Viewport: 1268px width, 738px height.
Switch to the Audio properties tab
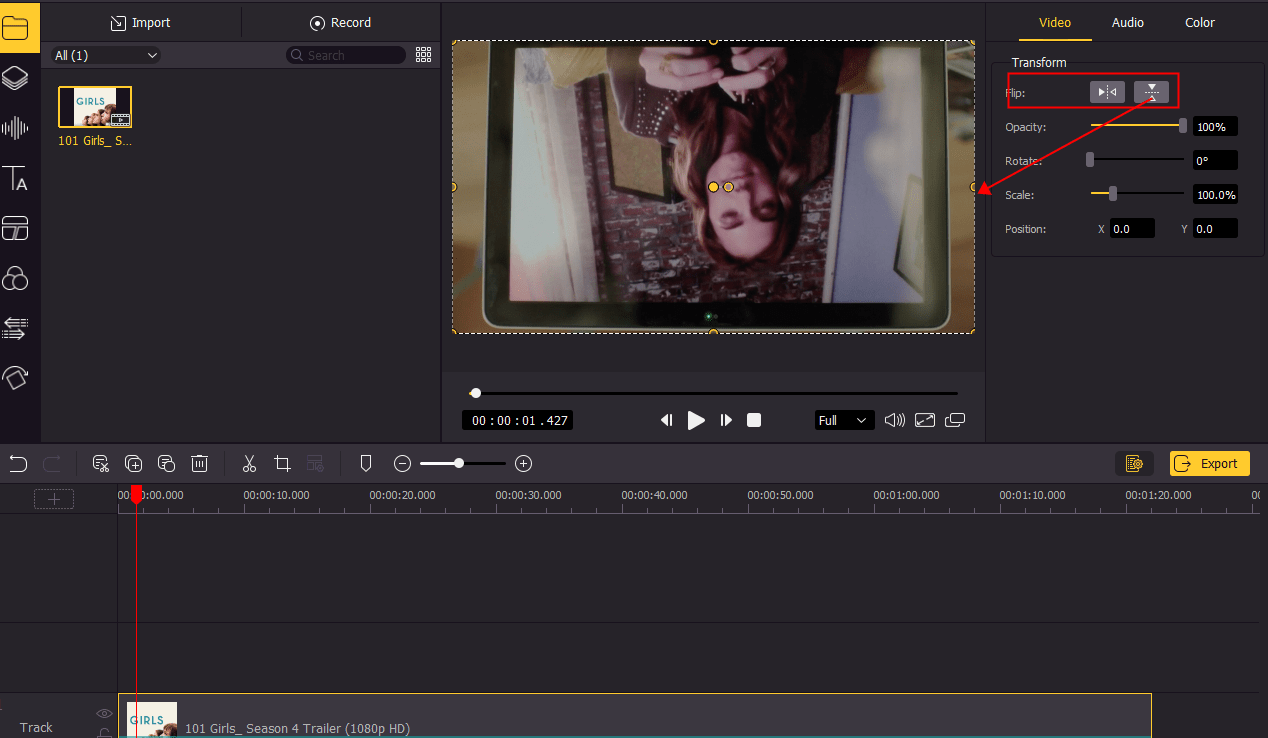1128,22
